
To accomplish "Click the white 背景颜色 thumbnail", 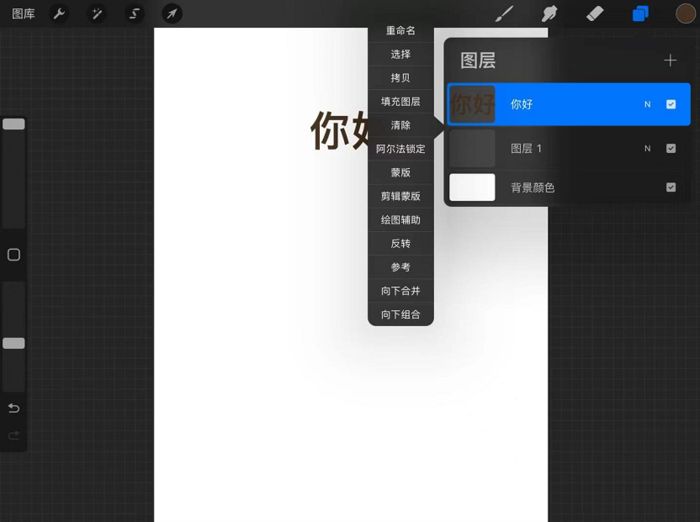I will click(472, 187).
